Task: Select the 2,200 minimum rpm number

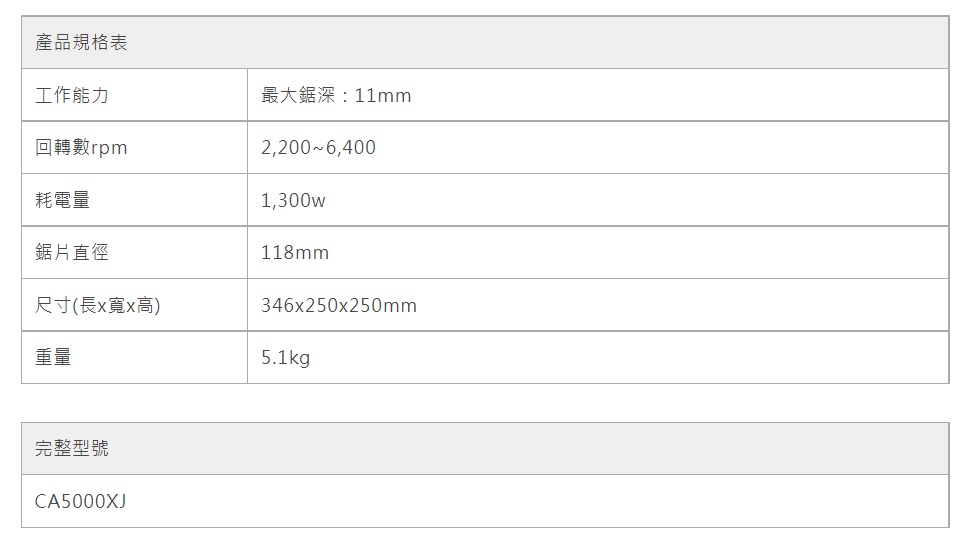Action: pos(285,148)
